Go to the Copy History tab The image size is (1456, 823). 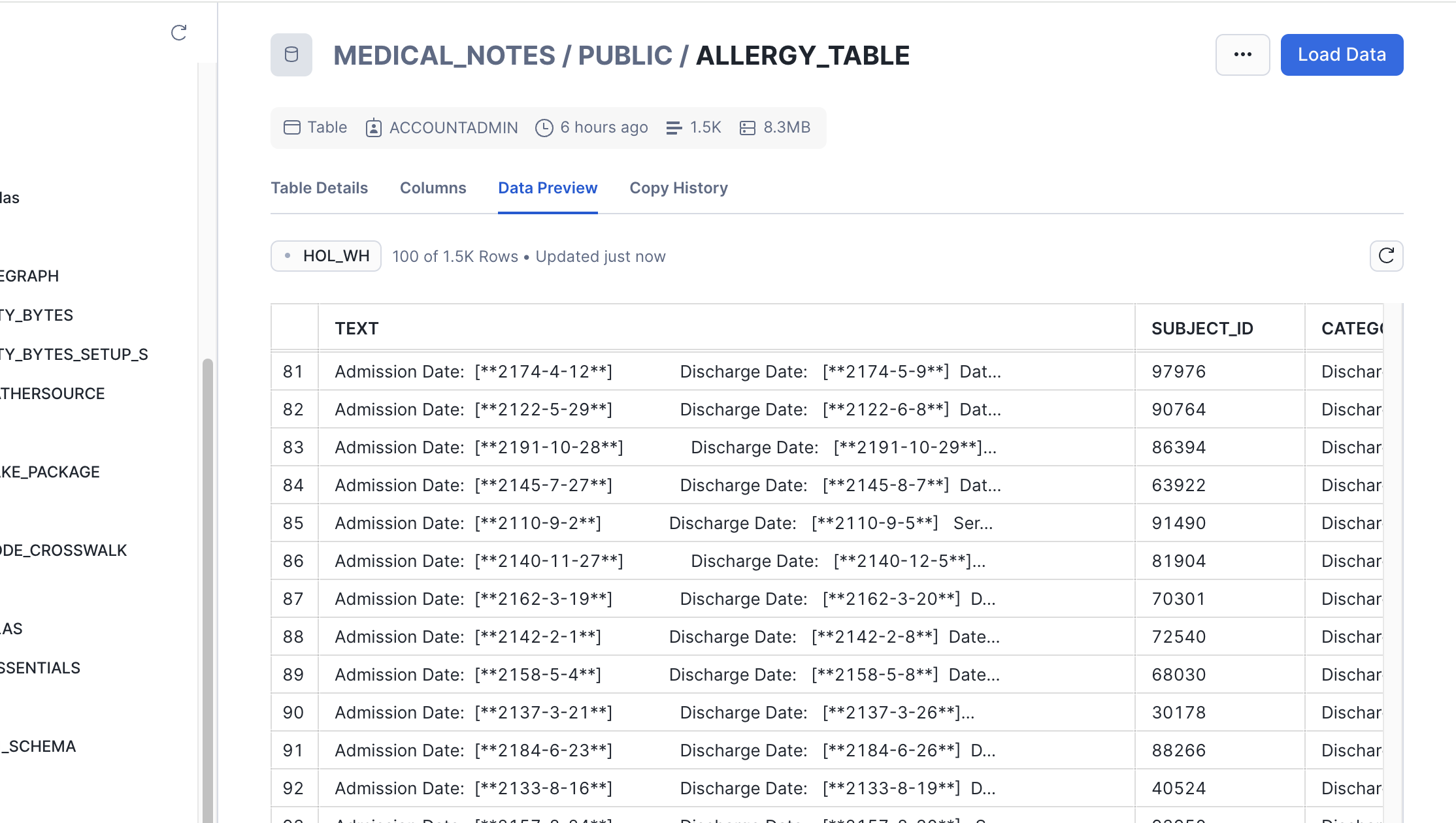click(x=678, y=188)
